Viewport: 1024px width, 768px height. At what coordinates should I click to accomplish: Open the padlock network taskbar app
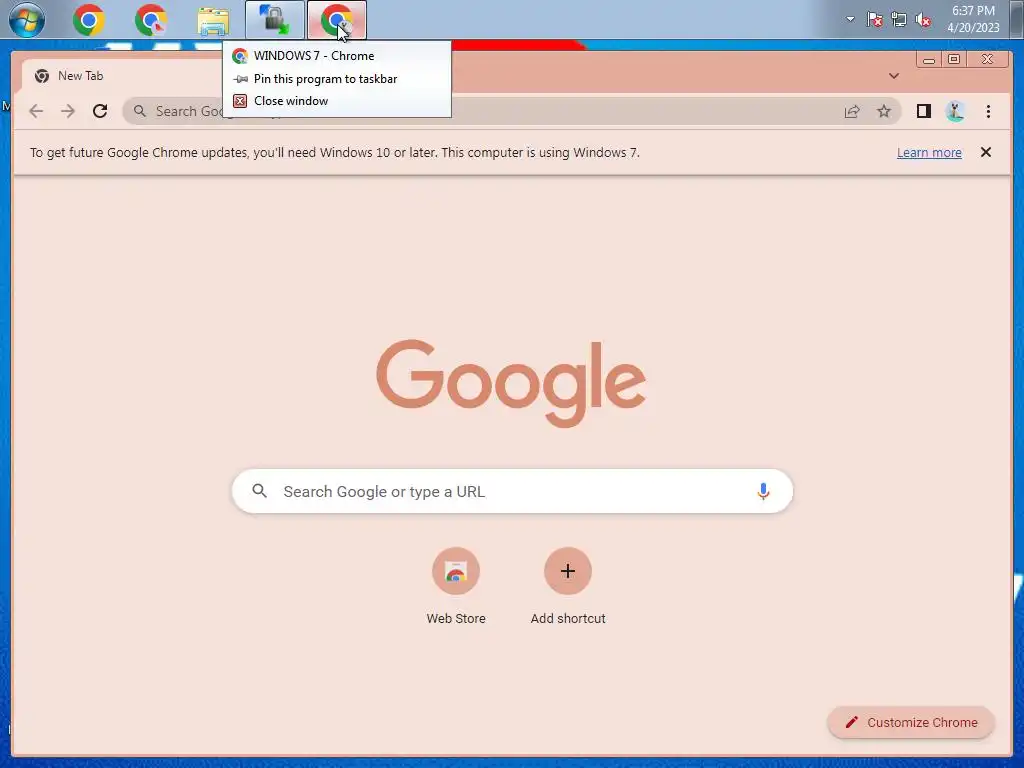(x=275, y=20)
